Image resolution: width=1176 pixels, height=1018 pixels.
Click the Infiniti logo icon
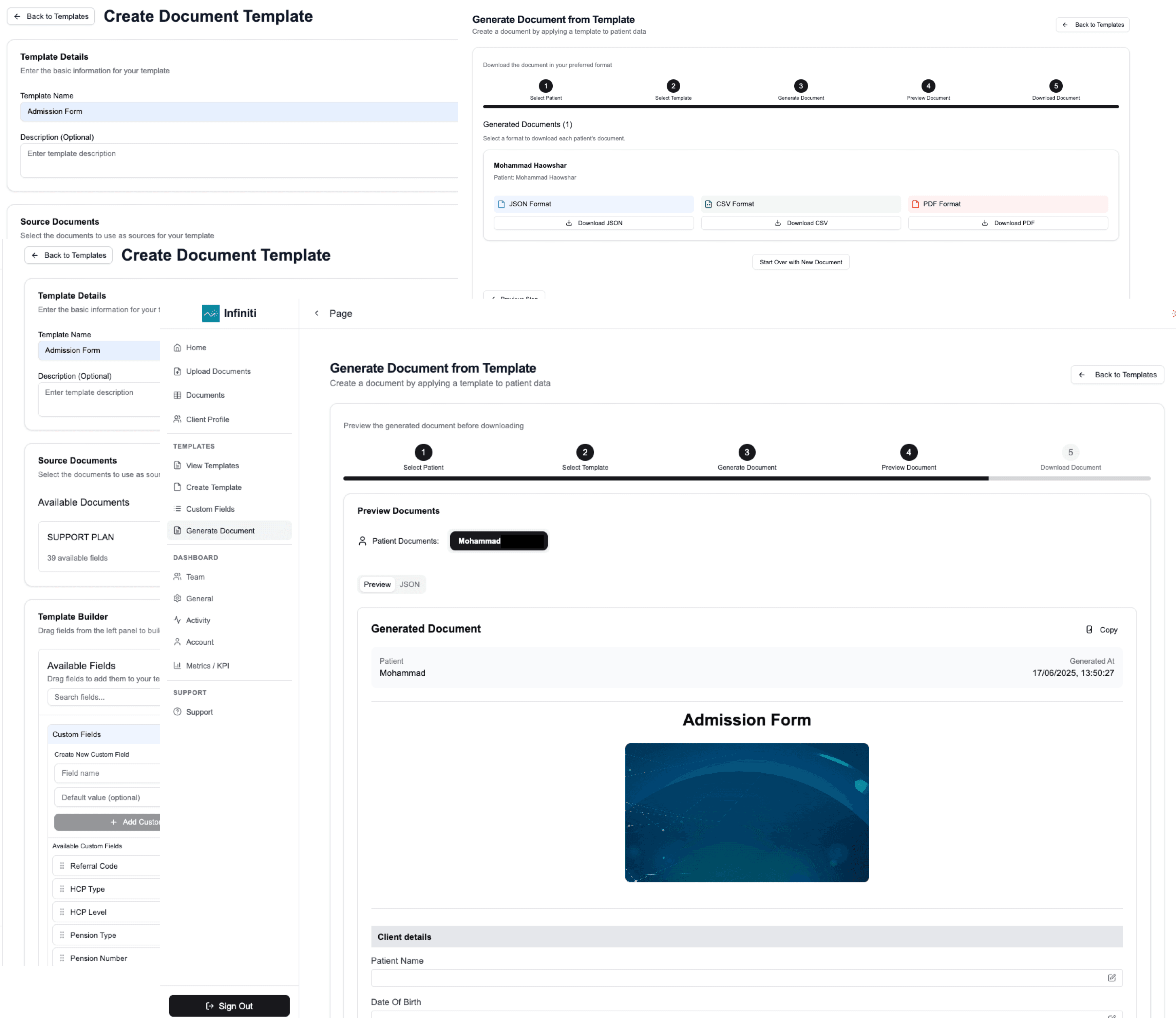(x=211, y=313)
